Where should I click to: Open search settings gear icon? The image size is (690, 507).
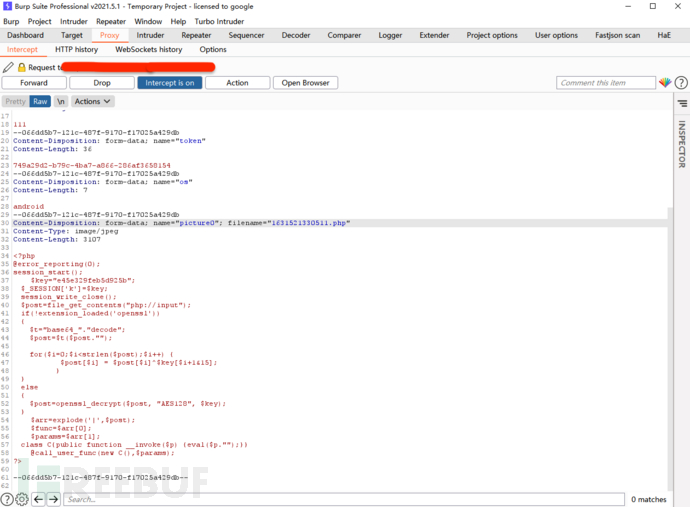pos(22,499)
